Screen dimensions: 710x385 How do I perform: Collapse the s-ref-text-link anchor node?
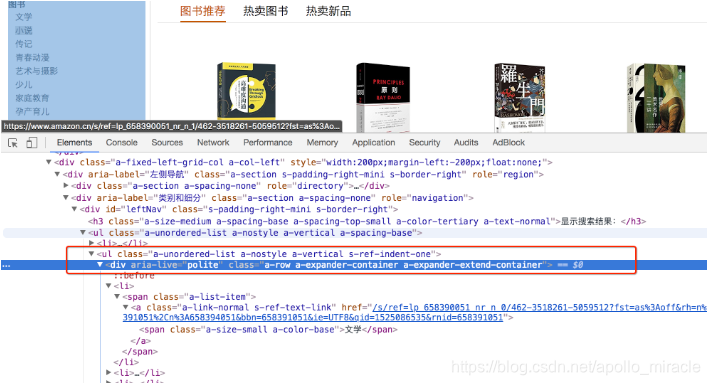click(125, 308)
